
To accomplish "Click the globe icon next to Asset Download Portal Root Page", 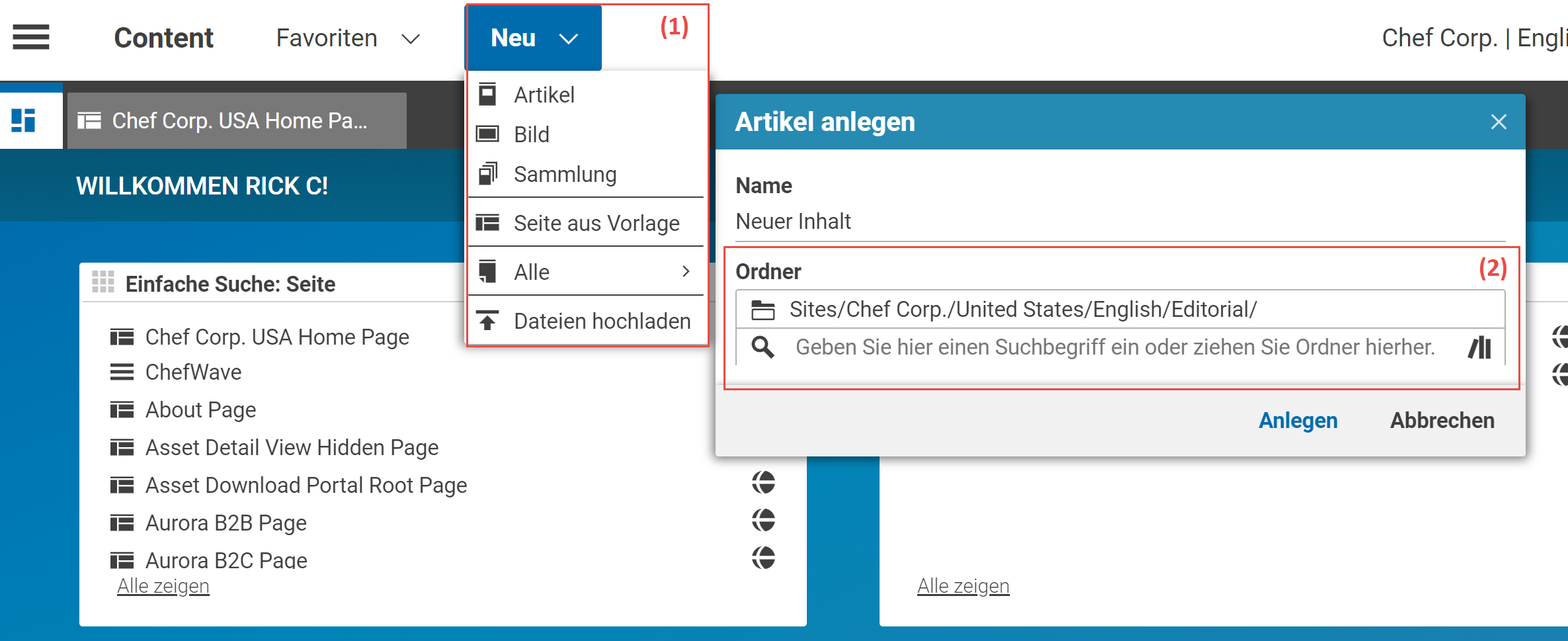I will click(x=764, y=483).
